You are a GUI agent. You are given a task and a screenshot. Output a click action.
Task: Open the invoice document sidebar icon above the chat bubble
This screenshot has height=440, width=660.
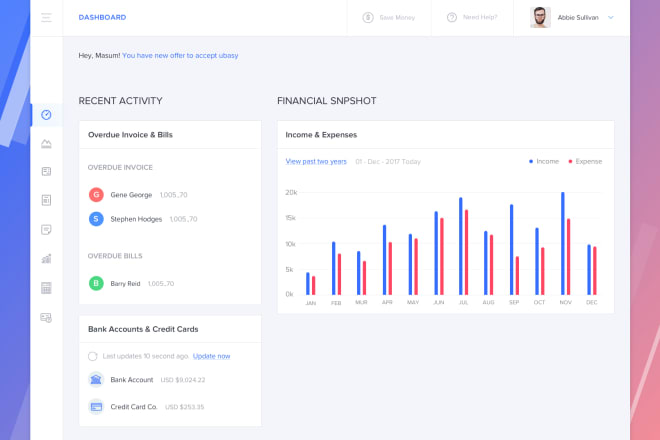[x=46, y=200]
